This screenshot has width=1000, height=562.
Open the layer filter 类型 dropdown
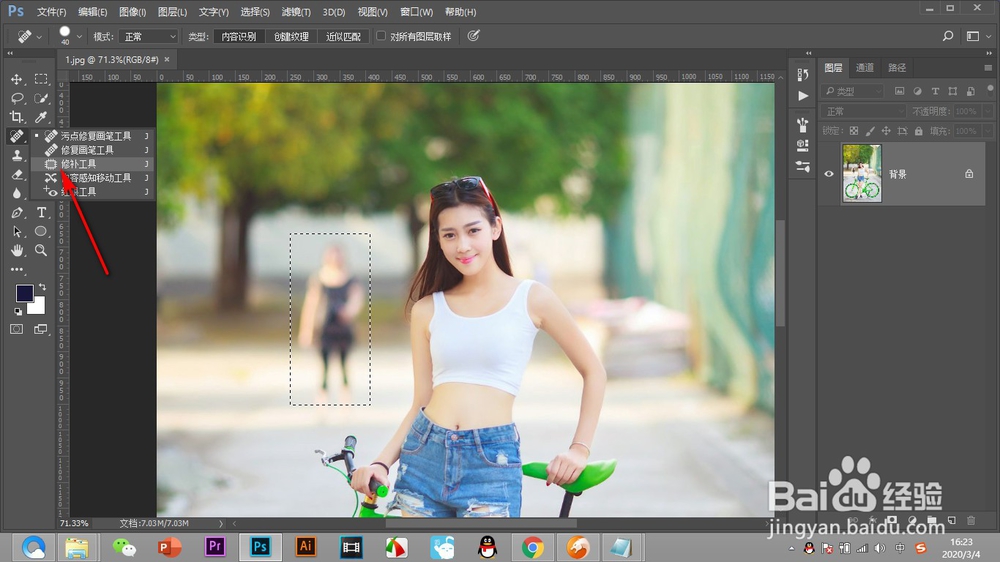point(853,91)
